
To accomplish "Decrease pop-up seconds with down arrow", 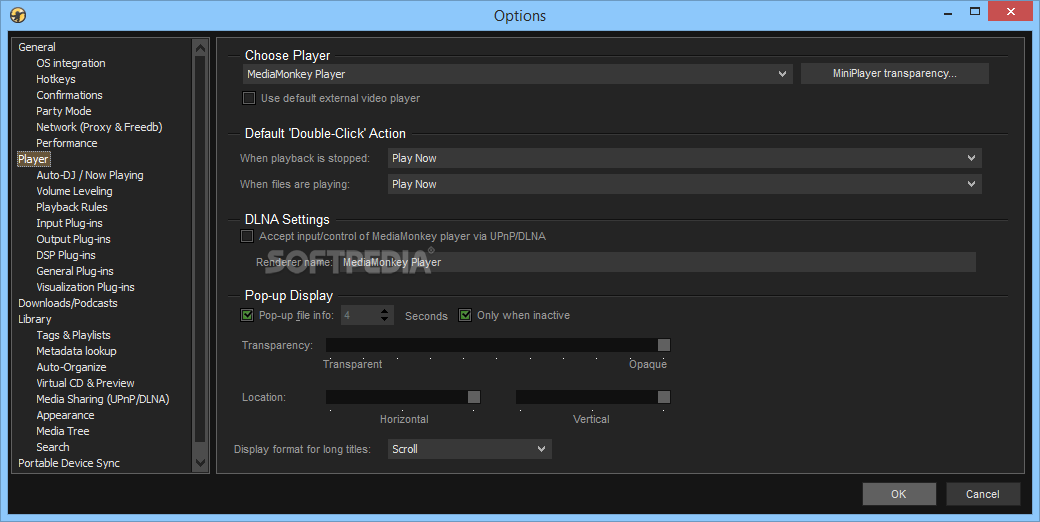I will [x=385, y=320].
